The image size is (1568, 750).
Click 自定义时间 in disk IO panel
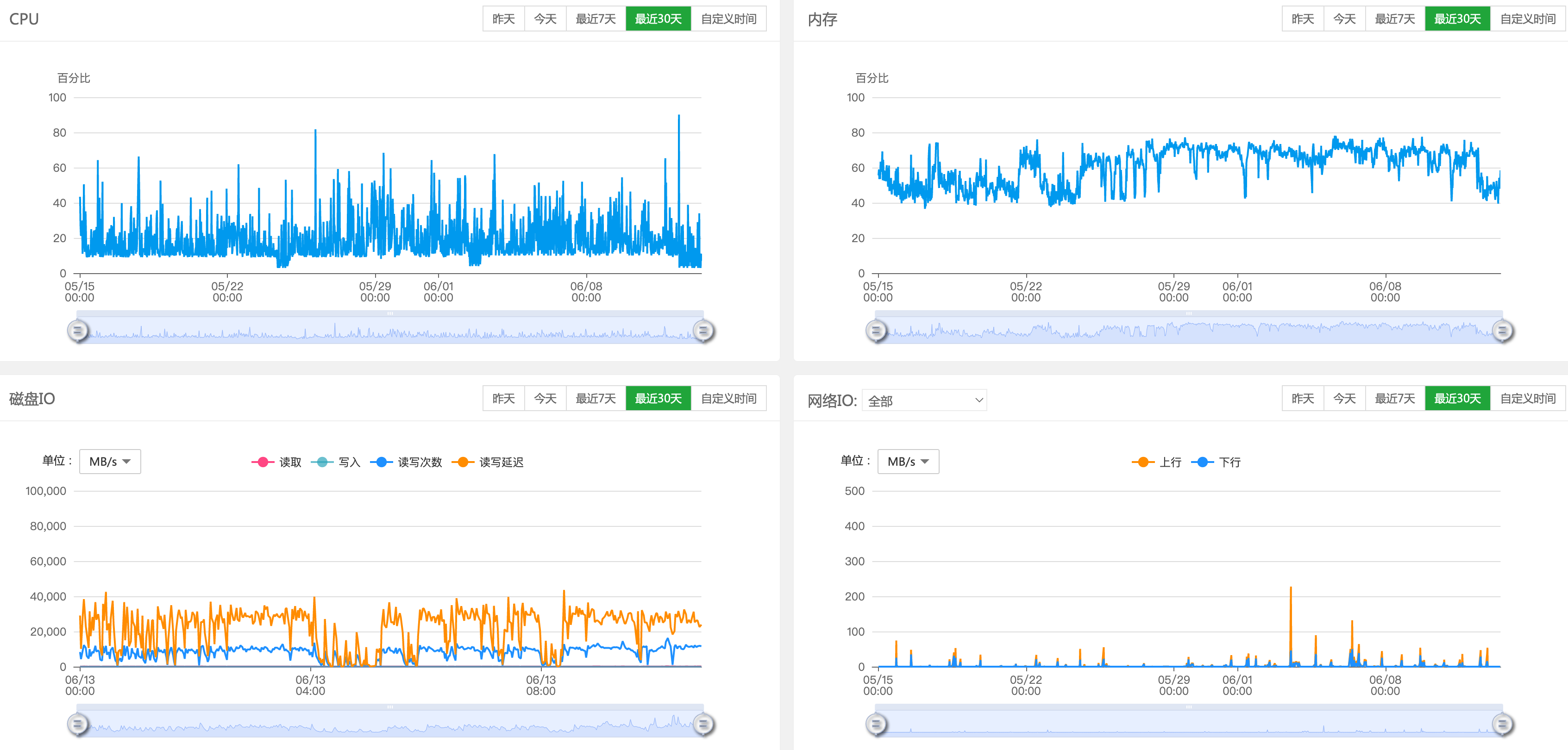coord(728,398)
